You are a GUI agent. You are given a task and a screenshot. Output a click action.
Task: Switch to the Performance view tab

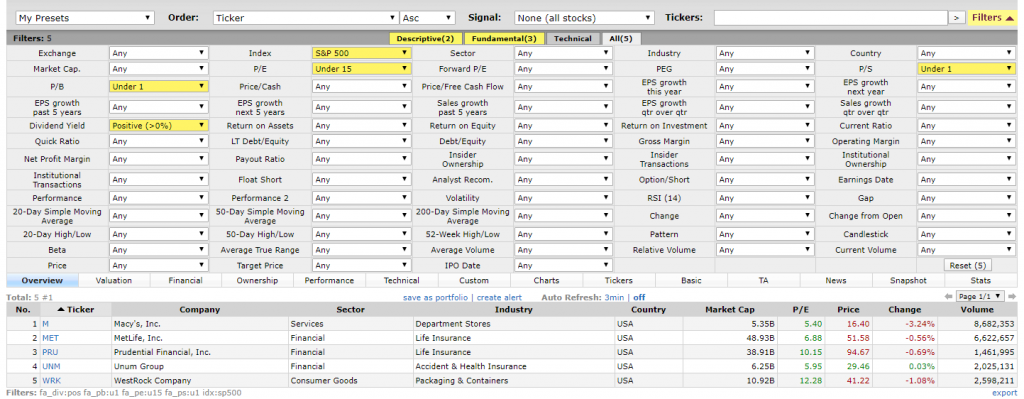pos(329,281)
